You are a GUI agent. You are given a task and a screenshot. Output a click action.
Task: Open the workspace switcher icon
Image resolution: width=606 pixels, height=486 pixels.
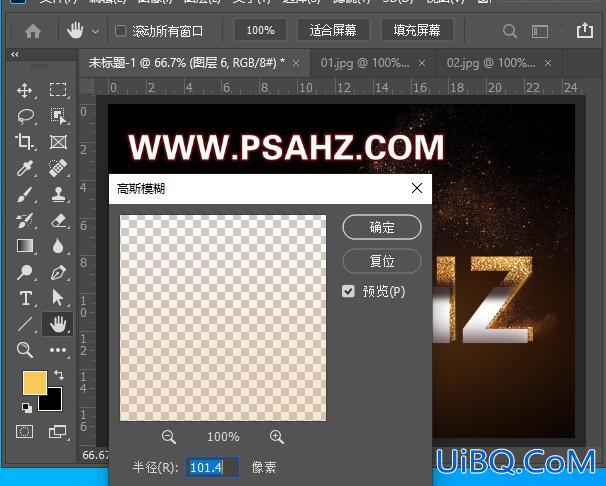(x=540, y=31)
